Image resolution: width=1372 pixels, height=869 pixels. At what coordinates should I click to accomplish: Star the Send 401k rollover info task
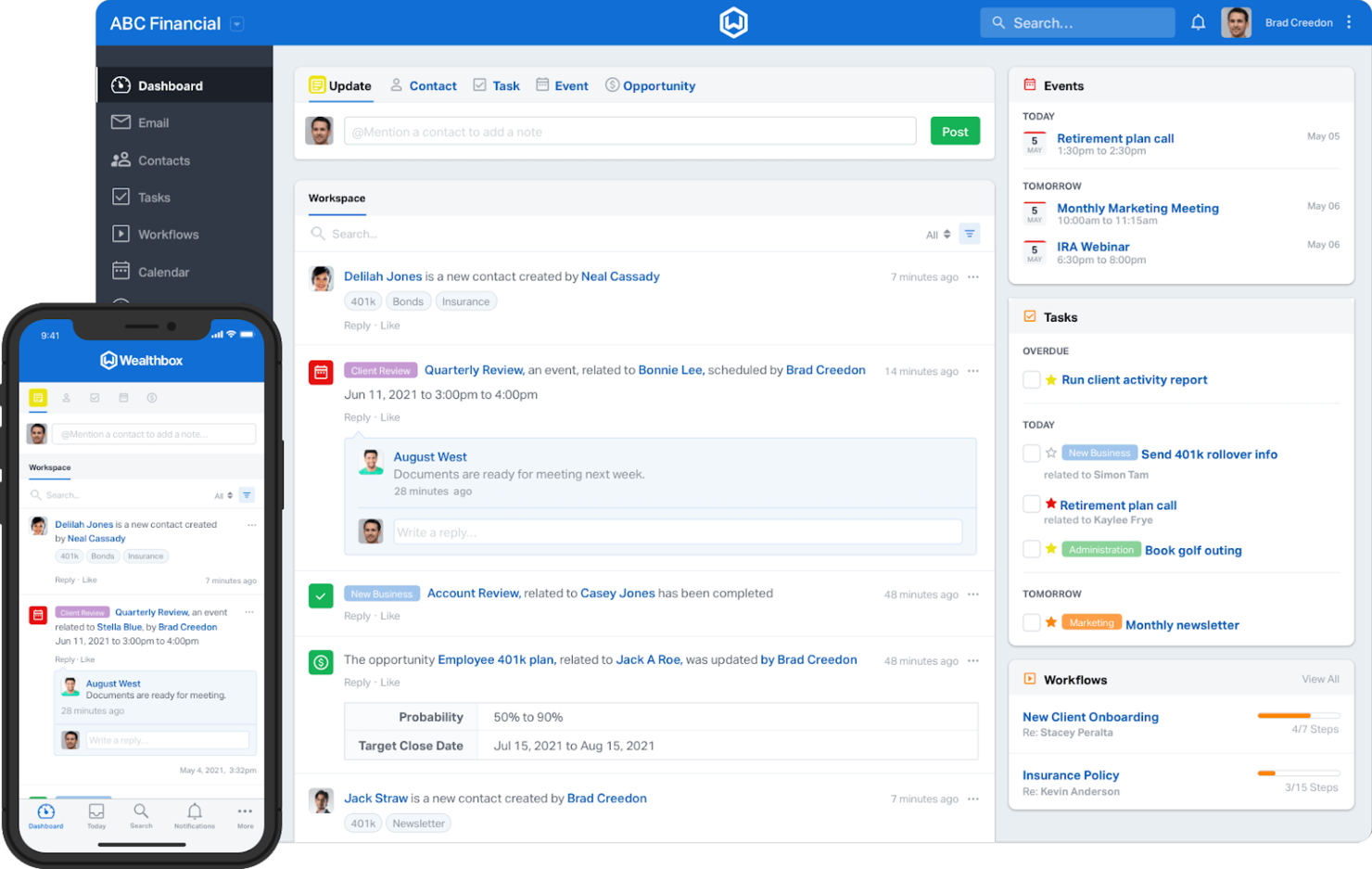coord(1050,454)
